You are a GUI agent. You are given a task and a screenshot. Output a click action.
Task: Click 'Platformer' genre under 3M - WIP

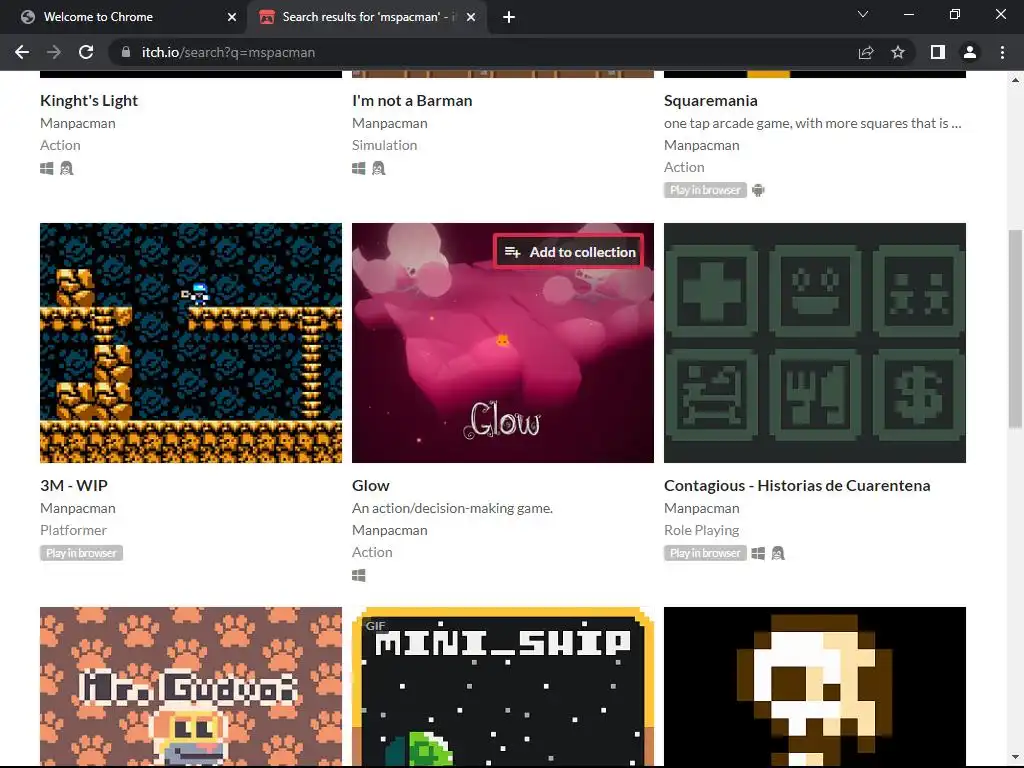click(x=73, y=530)
